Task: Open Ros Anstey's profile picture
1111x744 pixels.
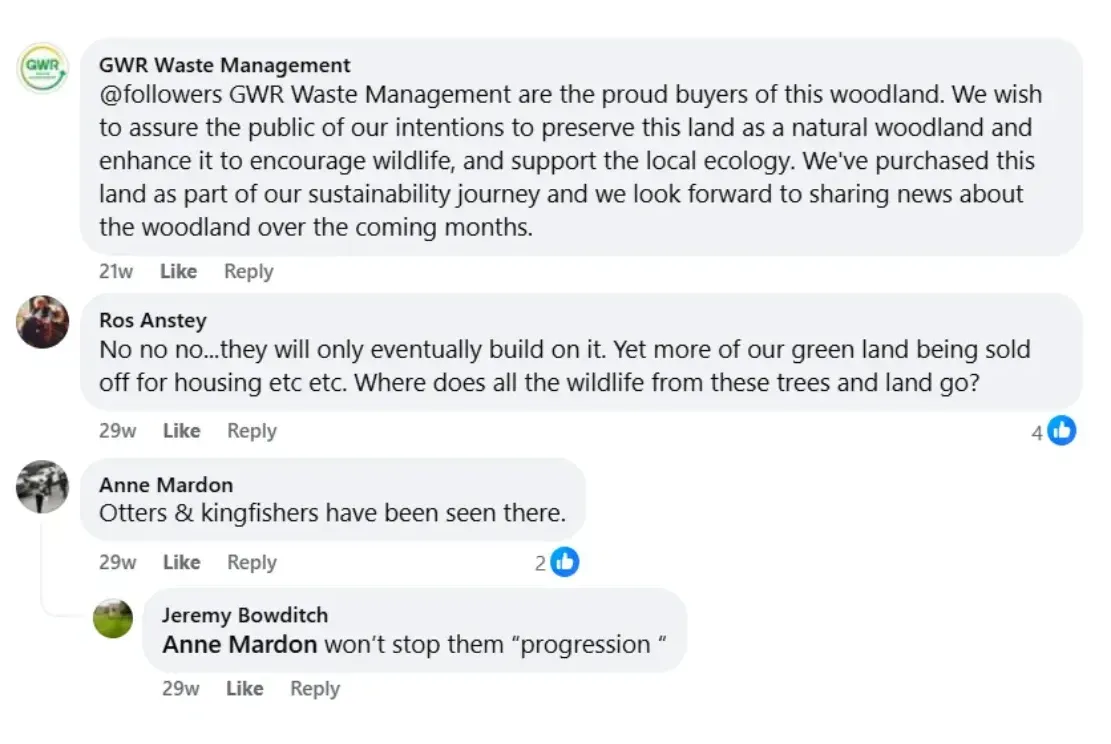Action: (x=43, y=322)
